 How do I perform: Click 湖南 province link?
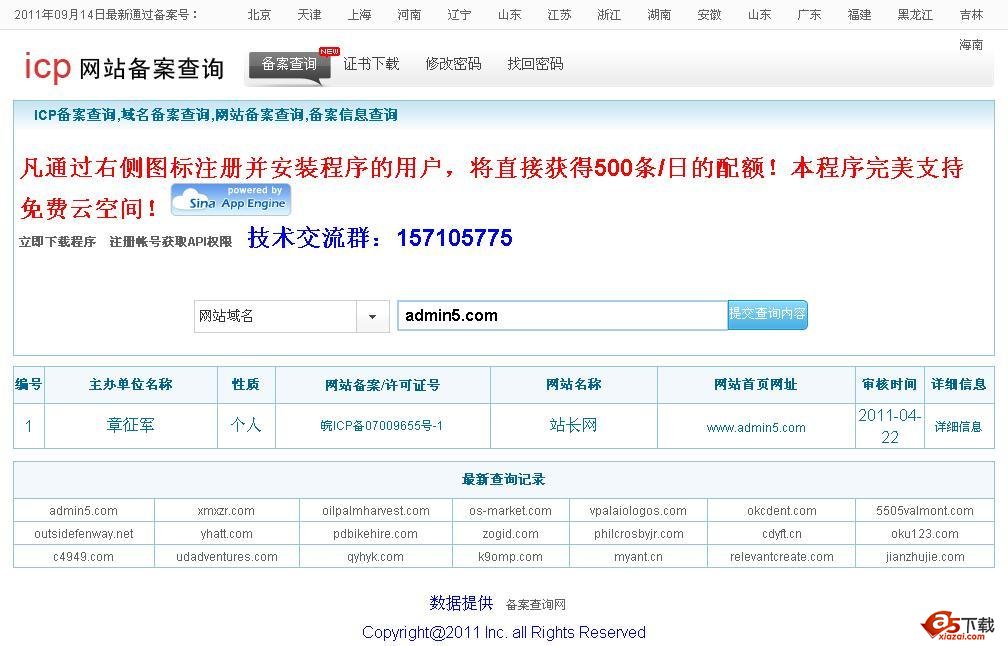(x=659, y=14)
